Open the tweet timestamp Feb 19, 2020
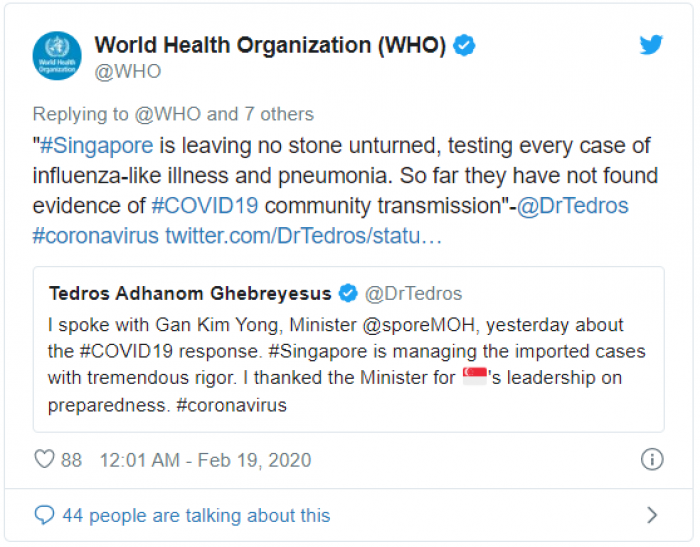This screenshot has width=700, height=547. 205,460
